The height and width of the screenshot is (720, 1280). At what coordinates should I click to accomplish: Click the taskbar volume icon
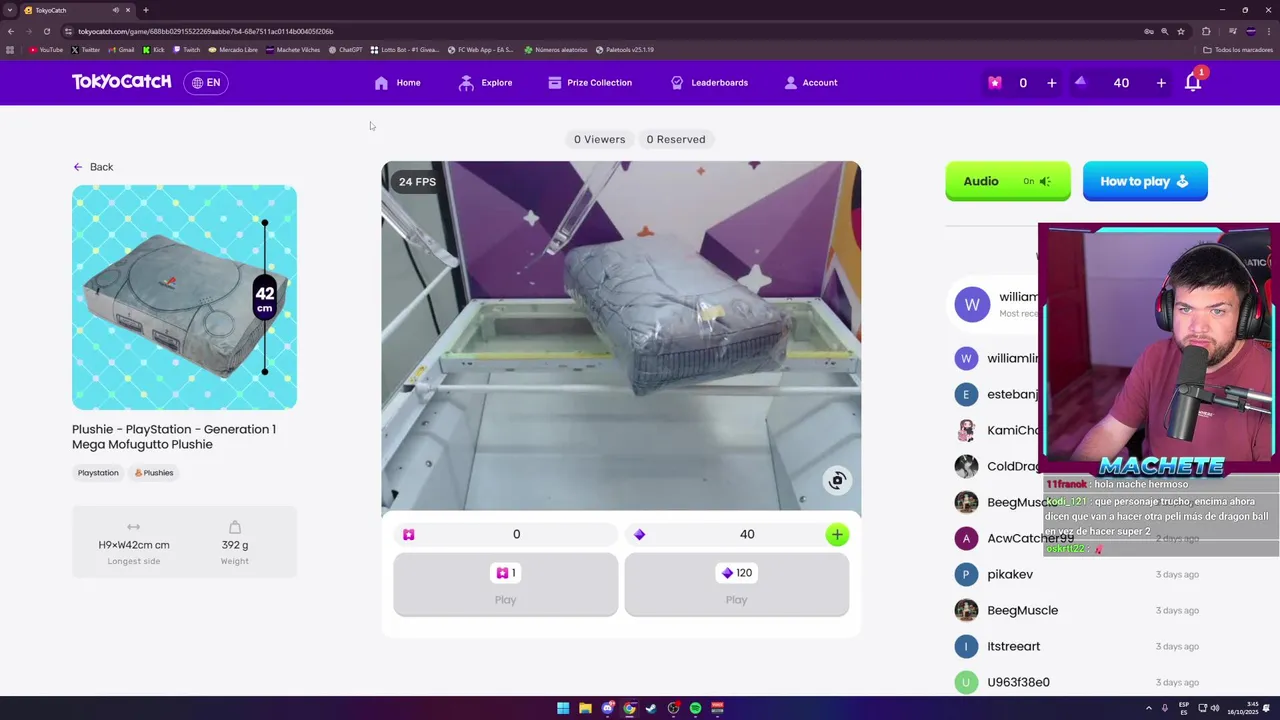[1215, 708]
